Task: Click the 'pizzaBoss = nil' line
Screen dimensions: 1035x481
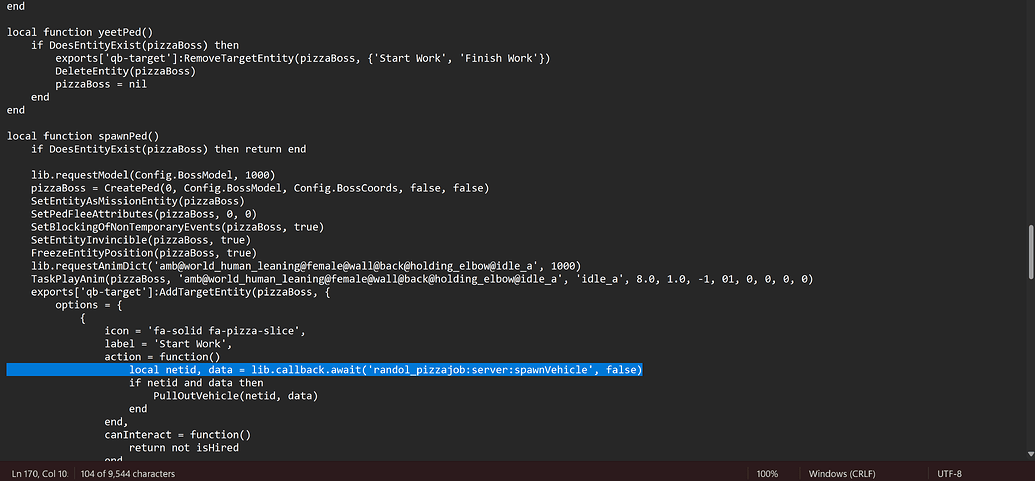Action: pos(100,84)
